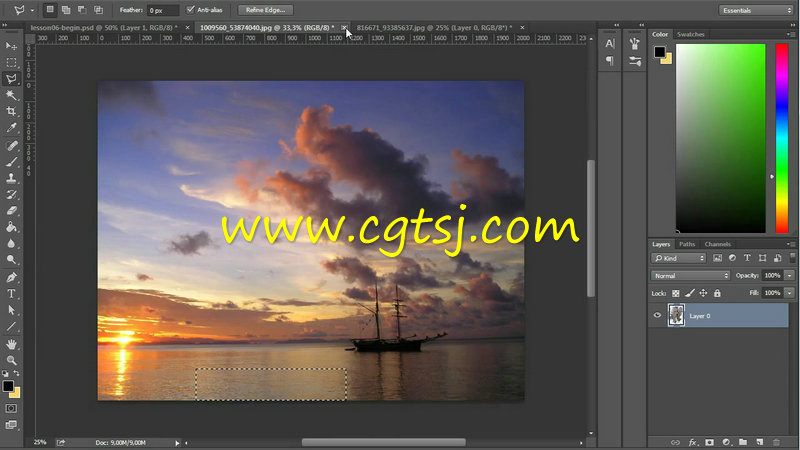Select the Healing Brush tool
This screenshot has width=800, height=450.
11,146
